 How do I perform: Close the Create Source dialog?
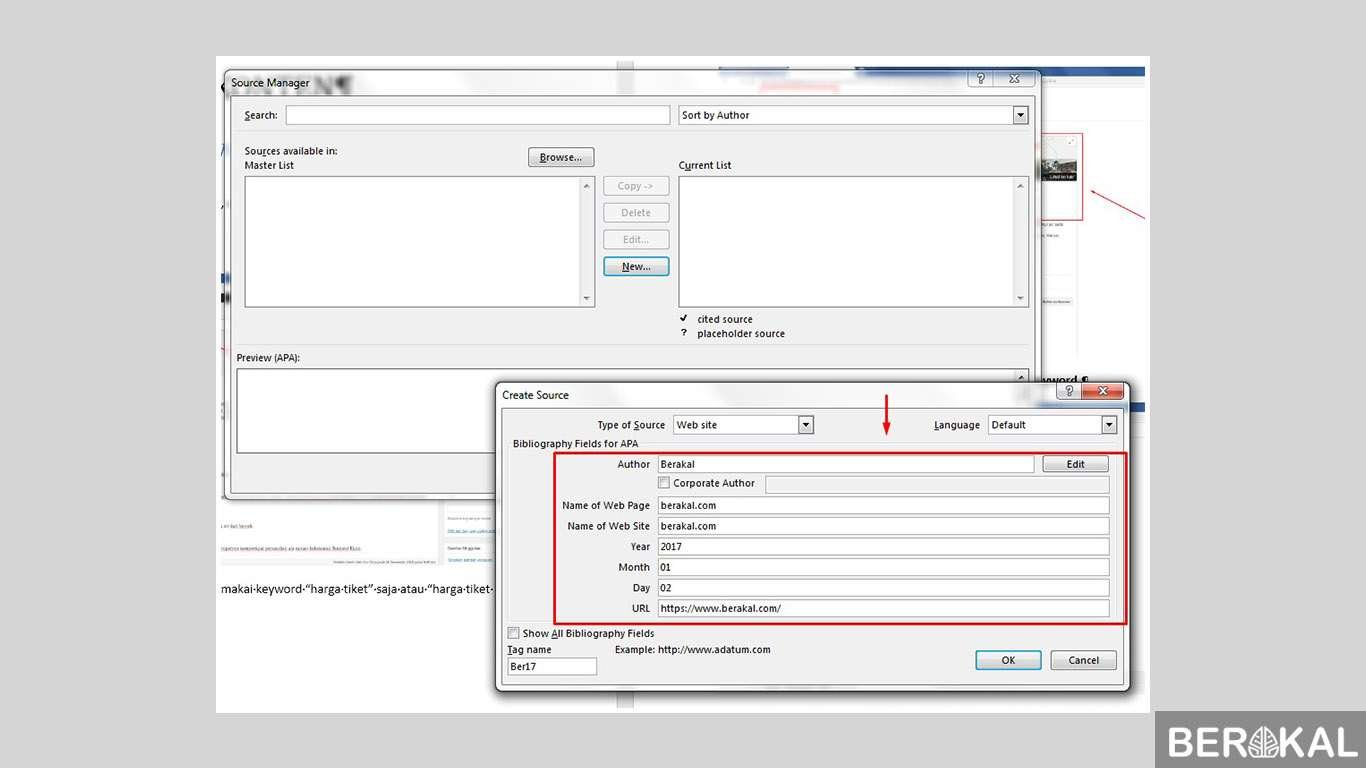coord(1103,391)
